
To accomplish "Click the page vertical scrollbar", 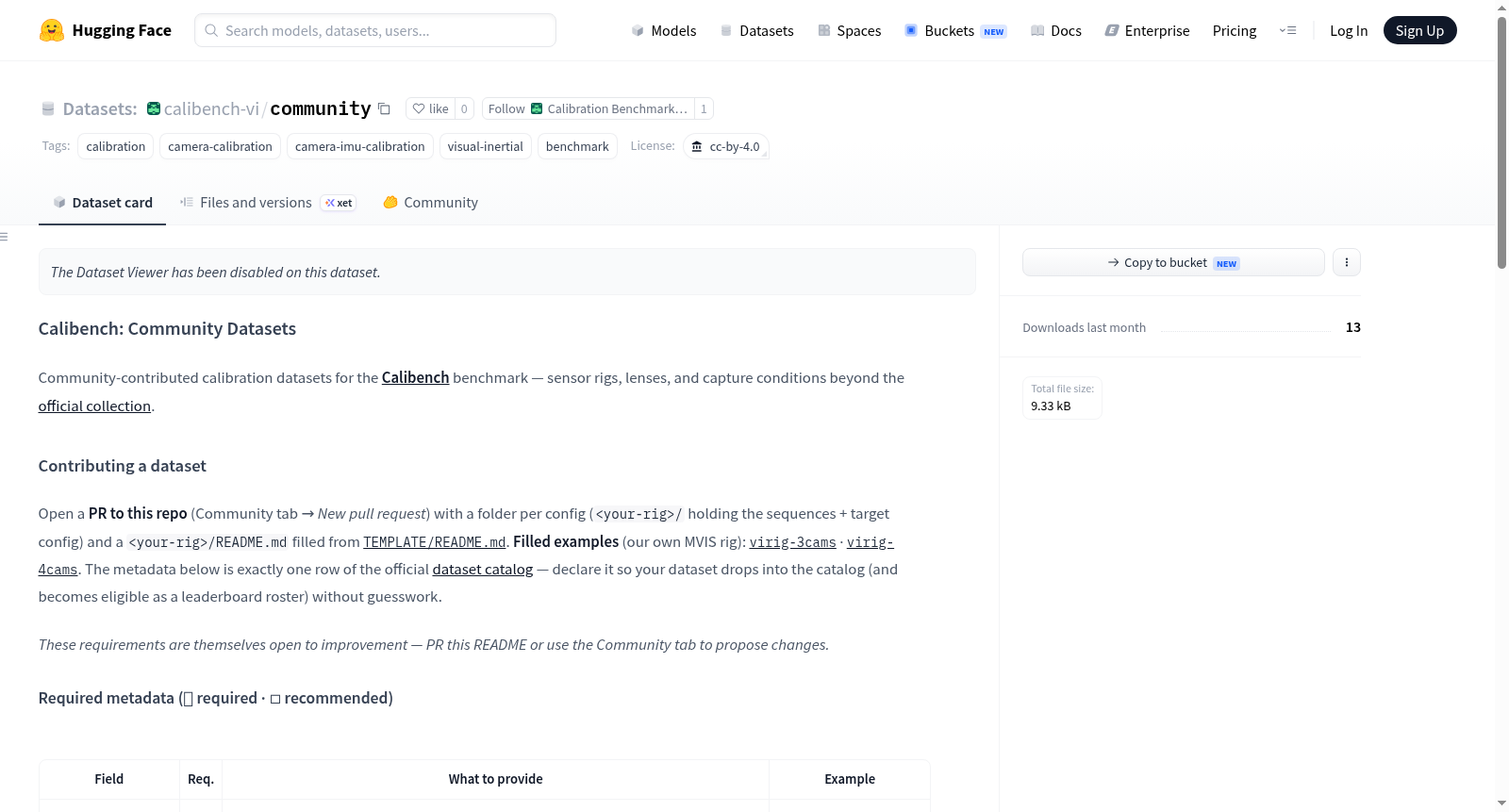I will [1501, 141].
